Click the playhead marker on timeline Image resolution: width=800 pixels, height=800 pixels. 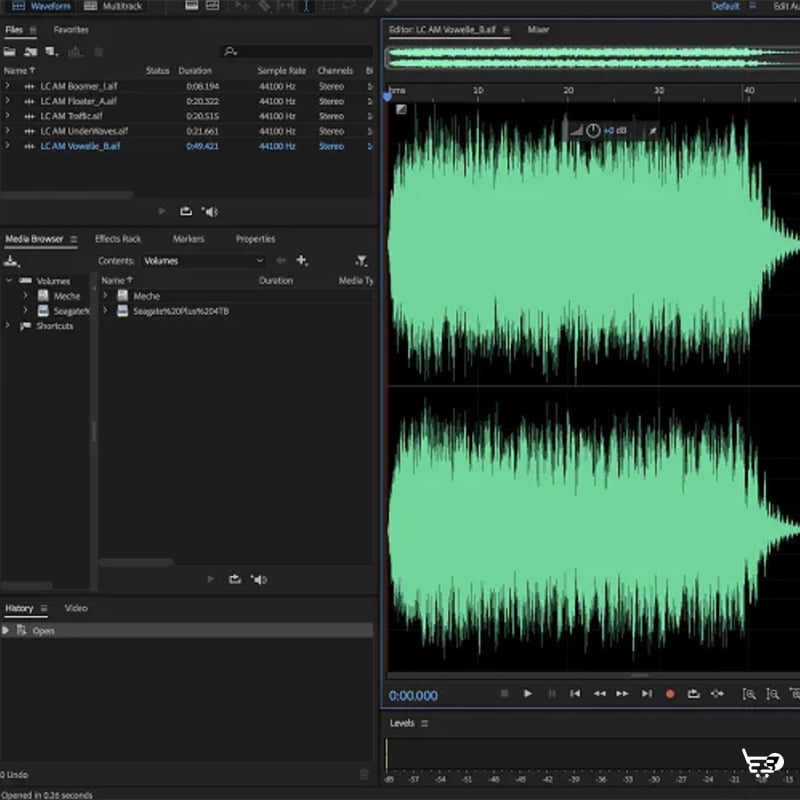point(387,95)
